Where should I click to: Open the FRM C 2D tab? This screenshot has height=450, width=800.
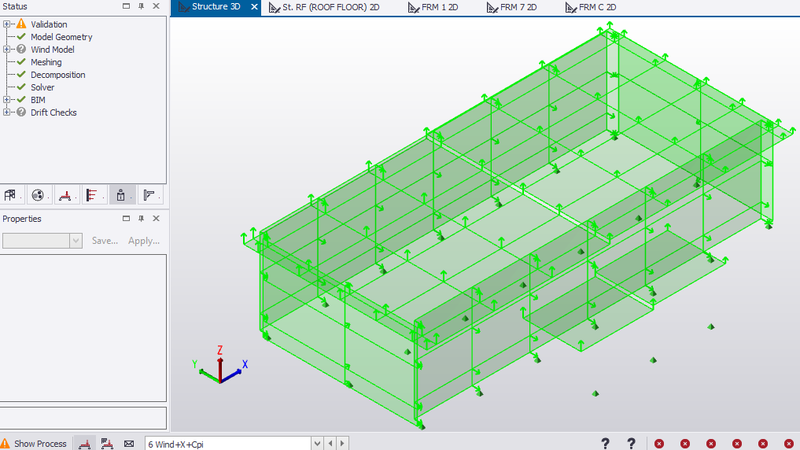(x=591, y=7)
